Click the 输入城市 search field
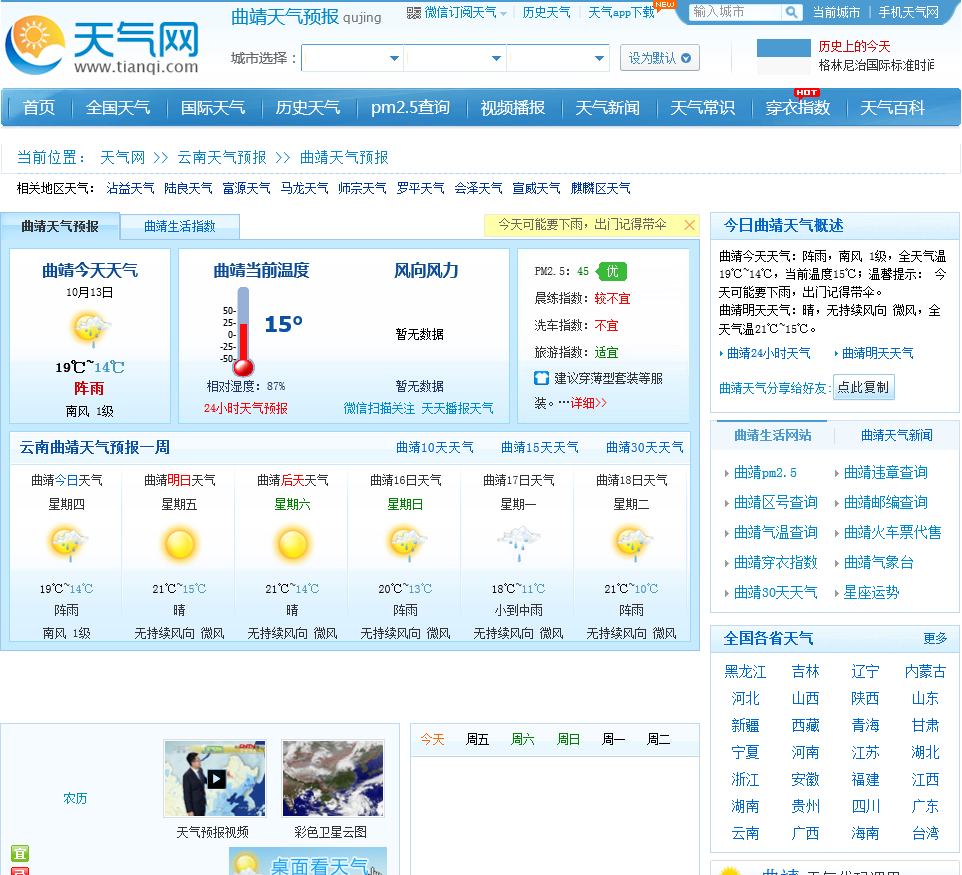 coord(735,12)
